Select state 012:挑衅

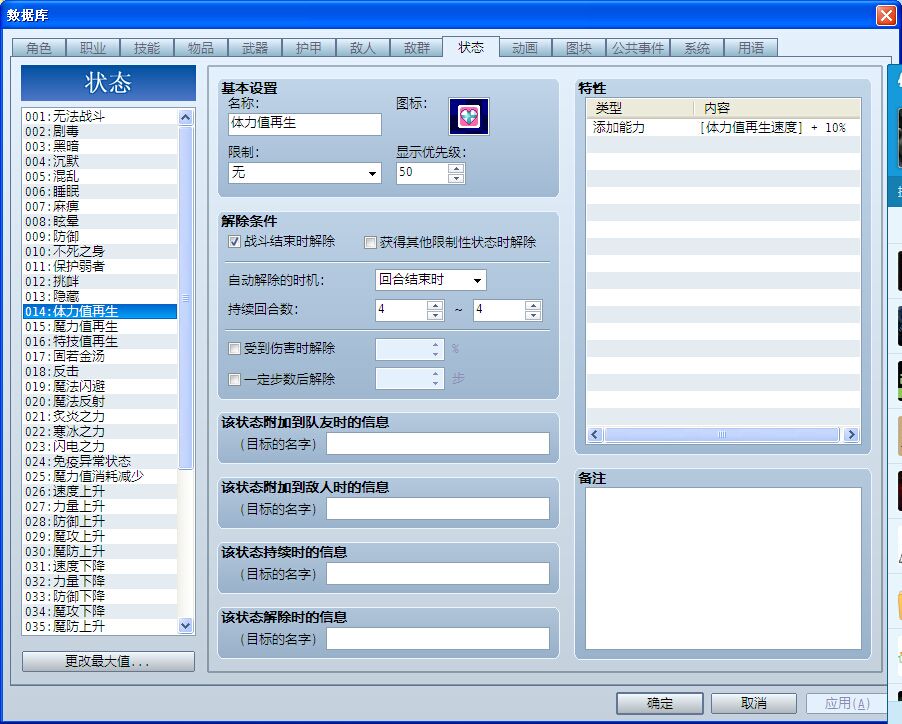coord(100,281)
